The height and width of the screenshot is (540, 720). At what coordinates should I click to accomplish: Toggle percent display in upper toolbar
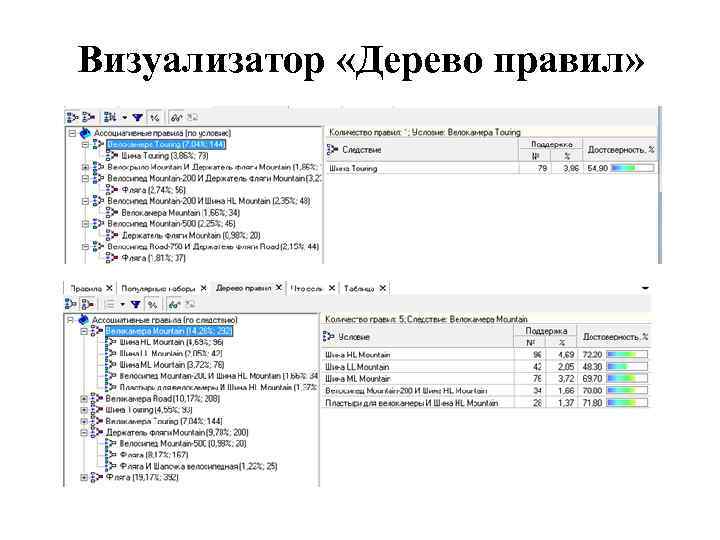coord(154,118)
